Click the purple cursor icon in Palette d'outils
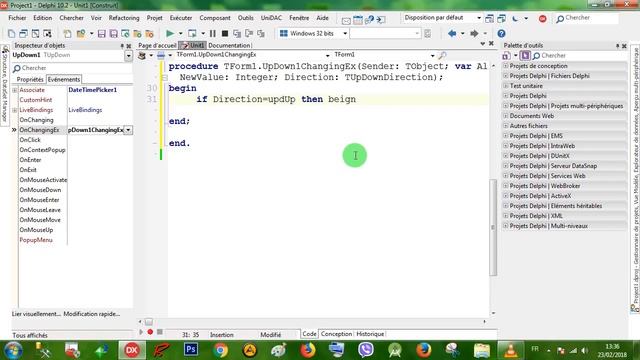This screenshot has width=640, height=360. [x=525, y=56]
